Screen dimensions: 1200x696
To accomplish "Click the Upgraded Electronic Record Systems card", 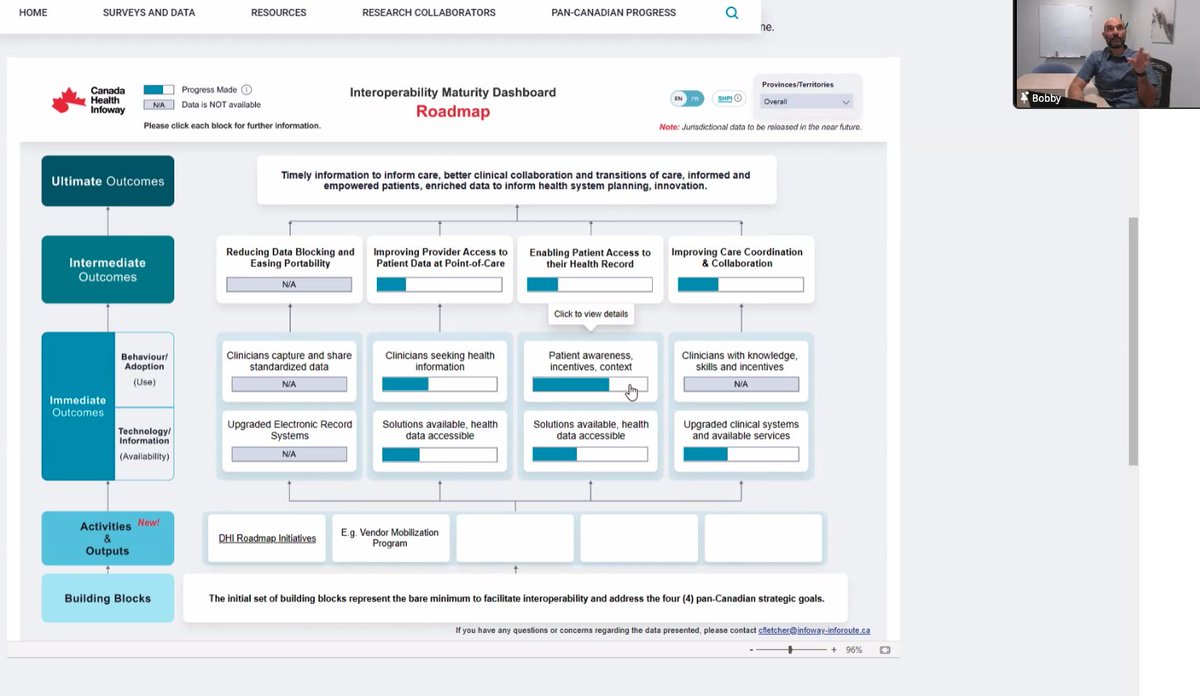I will (289, 440).
